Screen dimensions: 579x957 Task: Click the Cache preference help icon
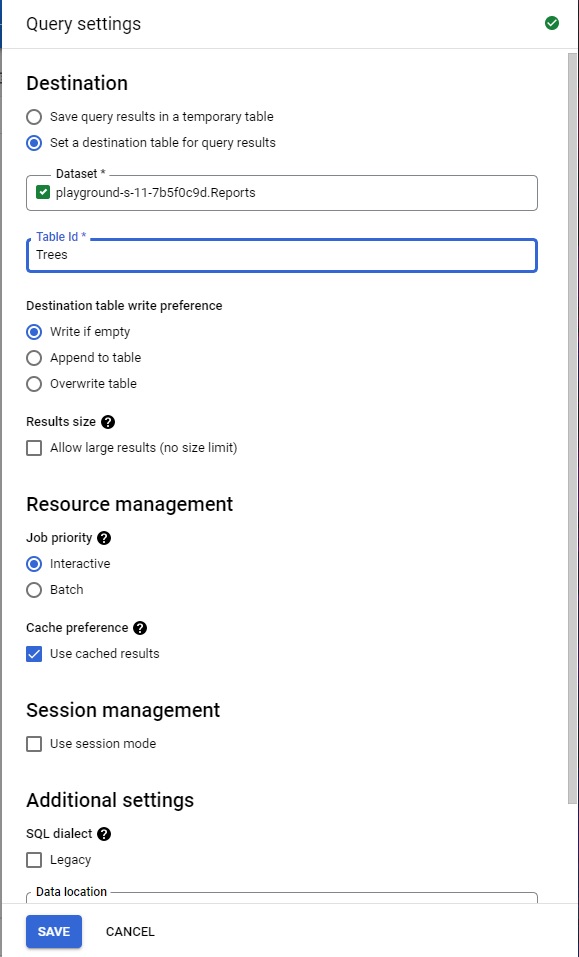[140, 627]
